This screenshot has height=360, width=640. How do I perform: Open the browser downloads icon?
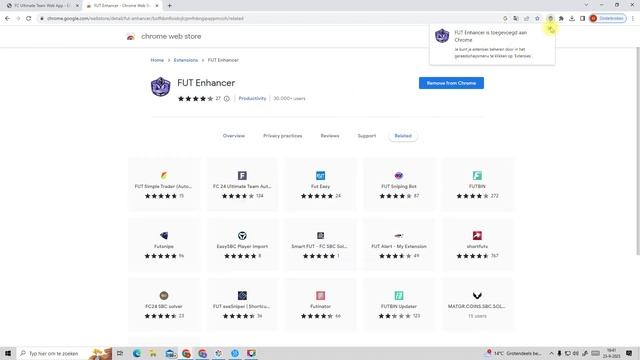572,18
